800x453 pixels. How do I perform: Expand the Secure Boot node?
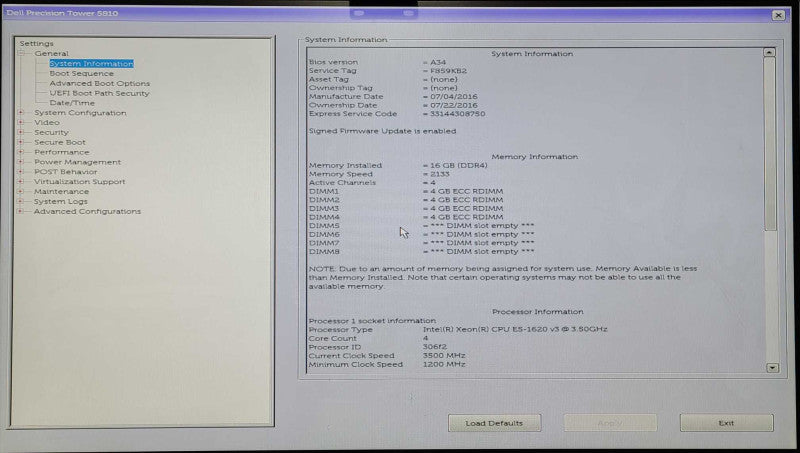21,142
